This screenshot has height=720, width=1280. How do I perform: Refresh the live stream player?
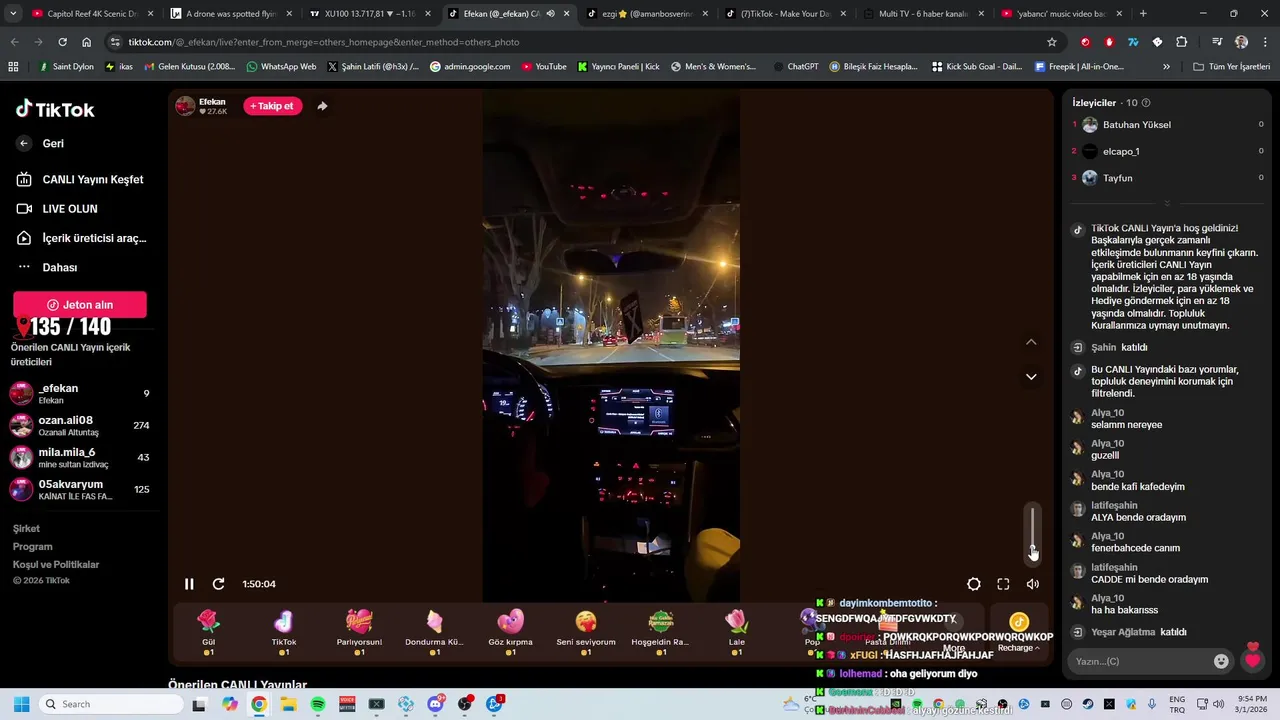pos(218,584)
